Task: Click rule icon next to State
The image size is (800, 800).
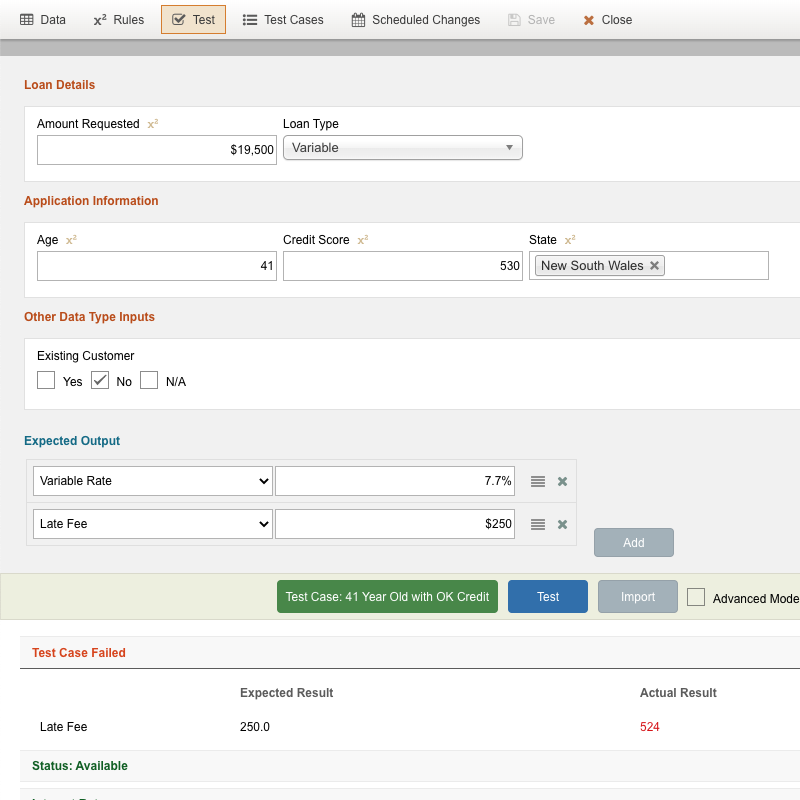Action: pyautogui.click(x=570, y=240)
